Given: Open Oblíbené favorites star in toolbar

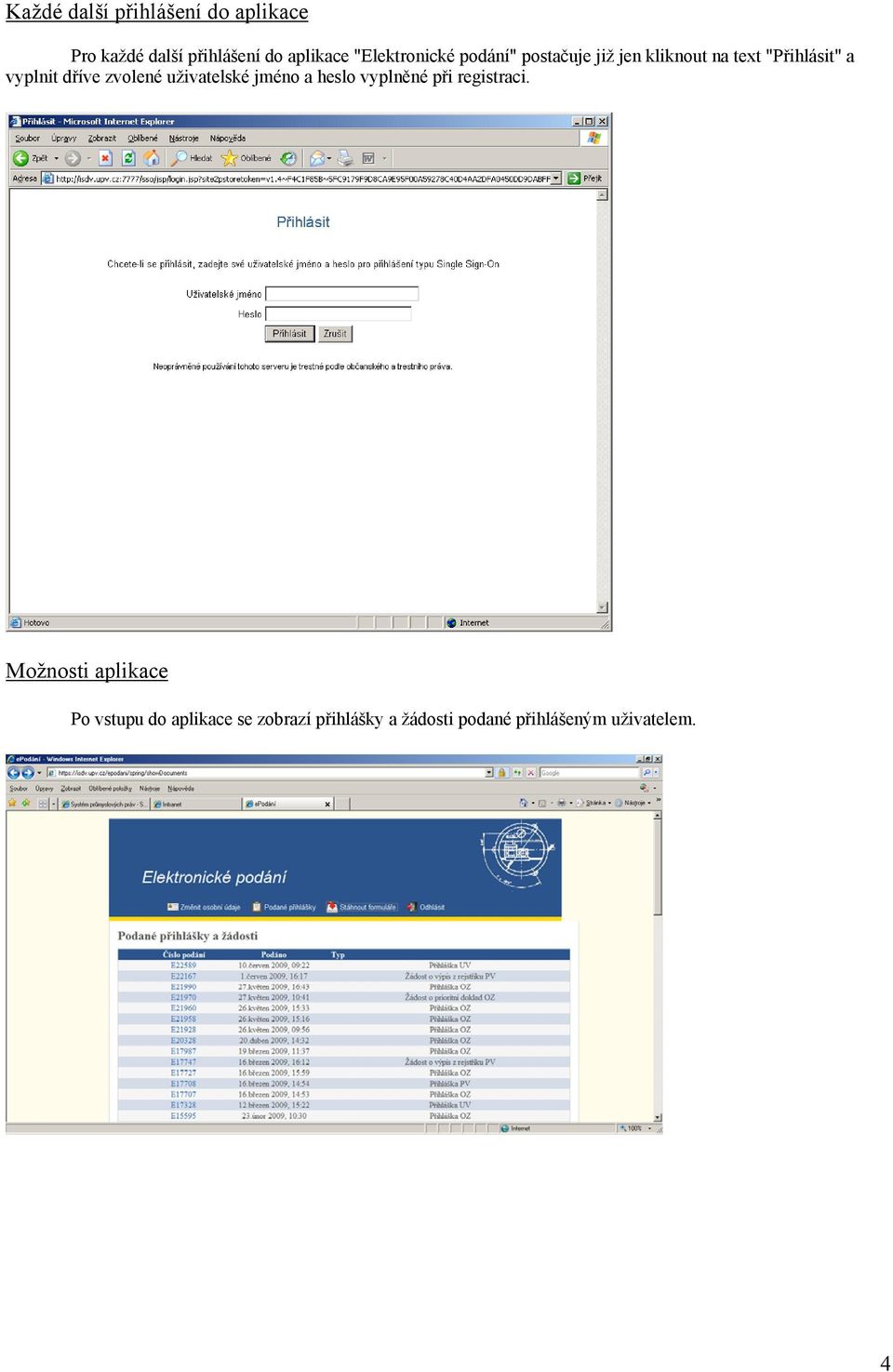Looking at the screenshot, I should [229, 158].
